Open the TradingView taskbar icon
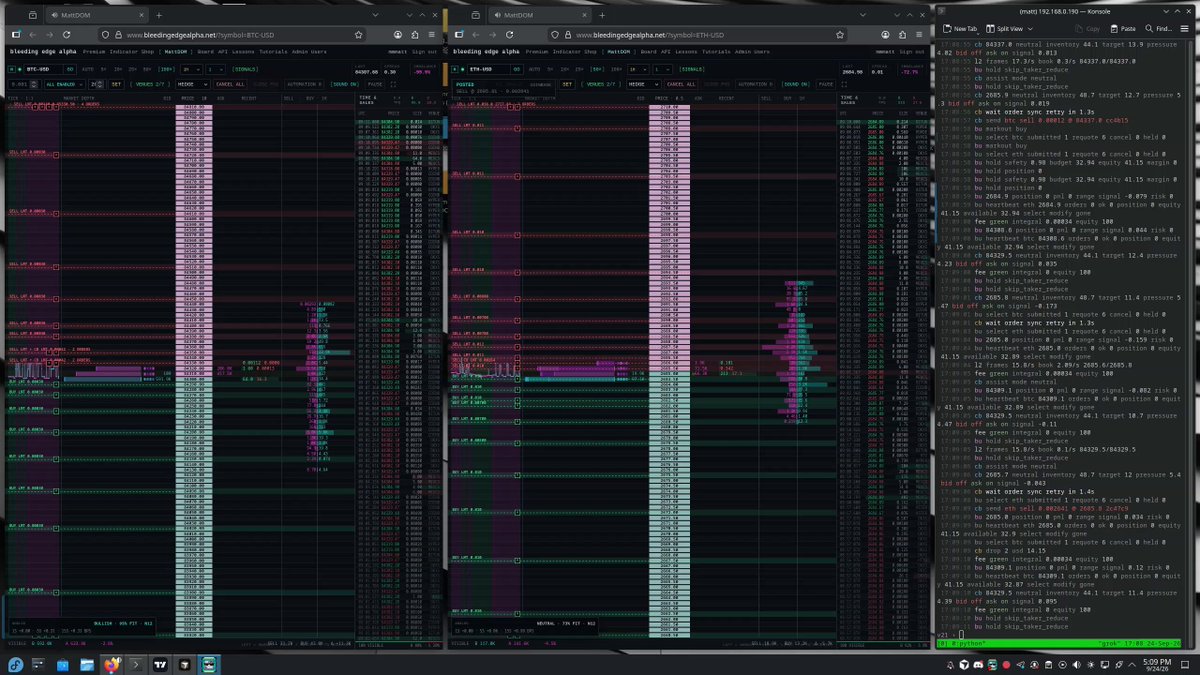The height and width of the screenshot is (675, 1200). tap(160, 664)
